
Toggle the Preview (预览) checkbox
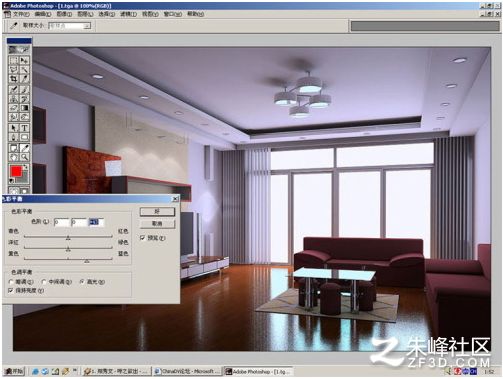(153, 238)
